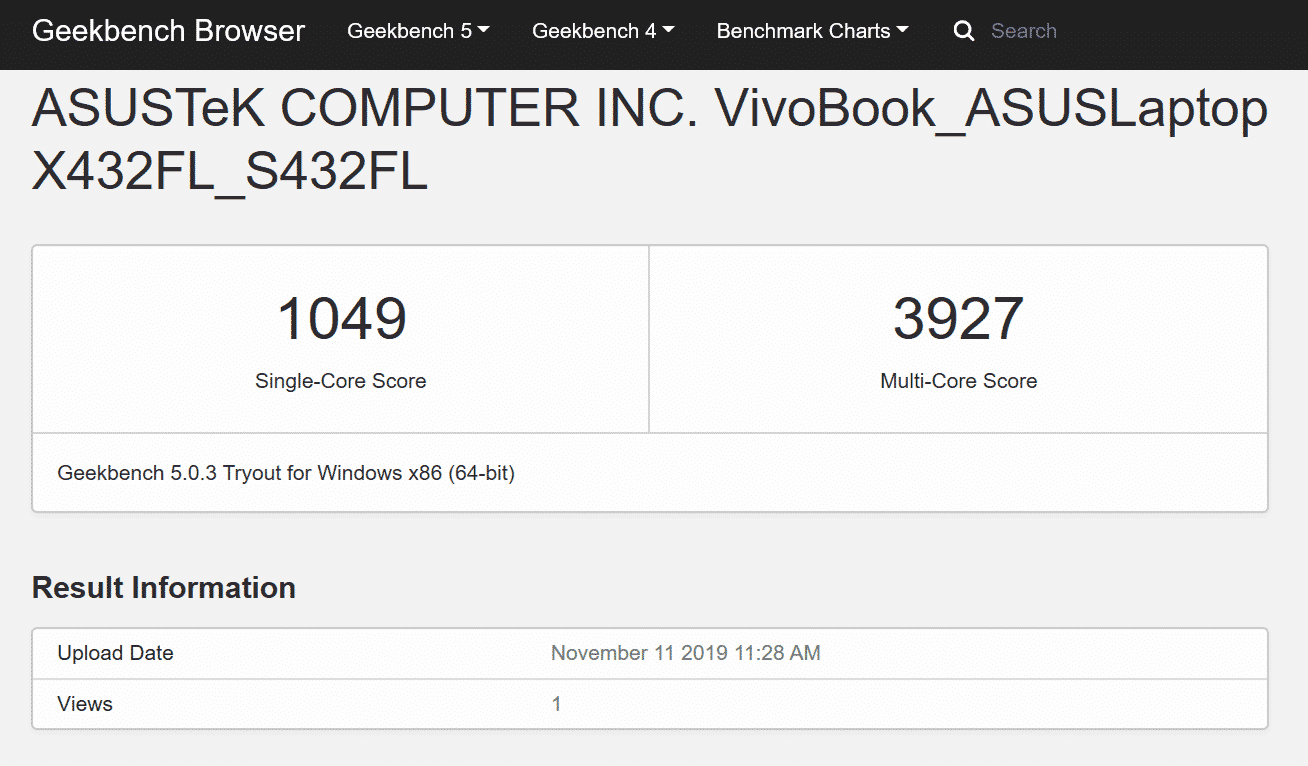
Task: Click the caret arrow beside Geekbench 5
Action: [484, 30]
